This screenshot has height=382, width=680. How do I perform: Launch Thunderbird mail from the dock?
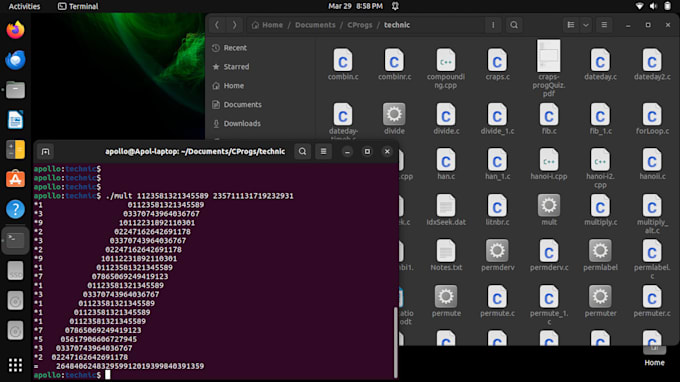15,60
